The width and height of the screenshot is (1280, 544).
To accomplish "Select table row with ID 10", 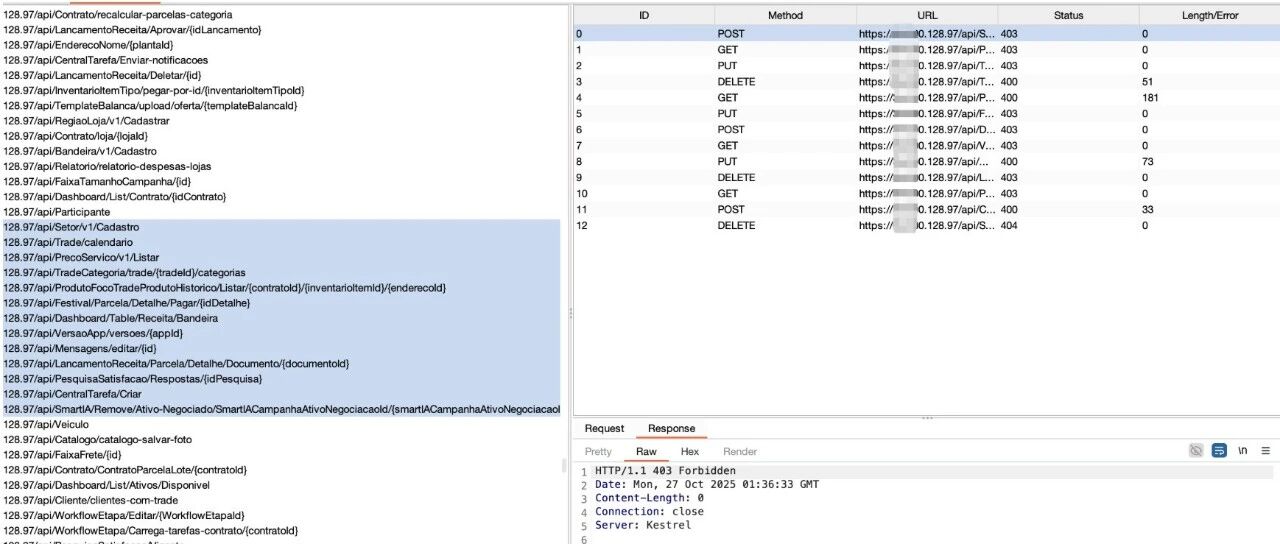I will coord(926,193).
